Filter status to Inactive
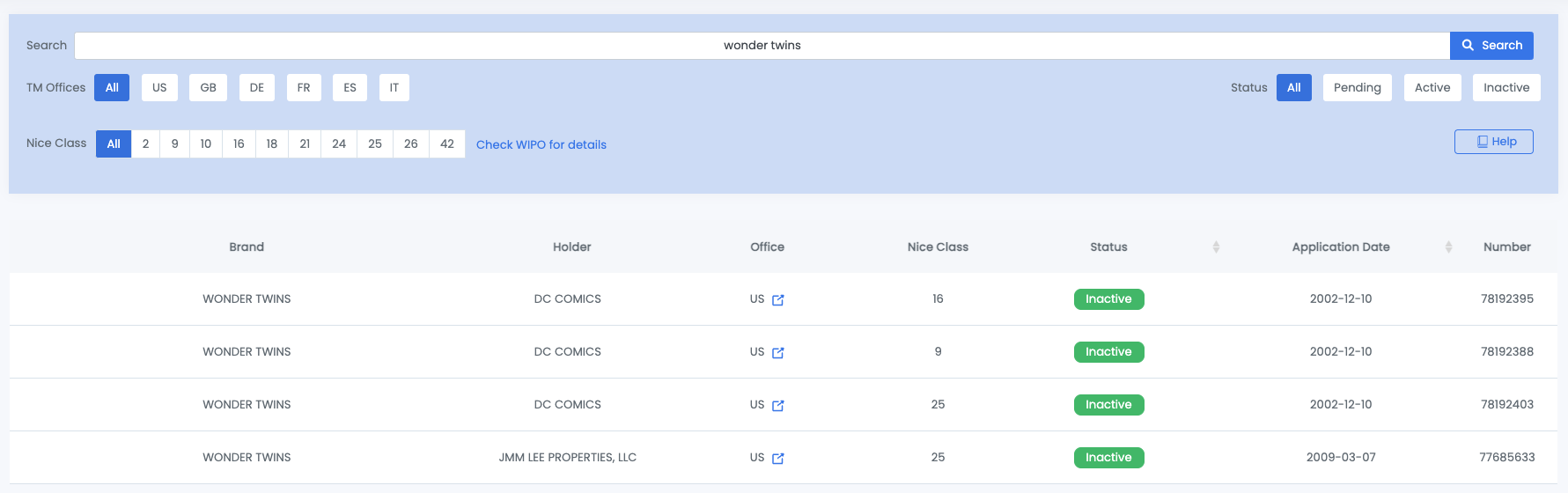Image resolution: width=1568 pixels, height=493 pixels. (1505, 88)
